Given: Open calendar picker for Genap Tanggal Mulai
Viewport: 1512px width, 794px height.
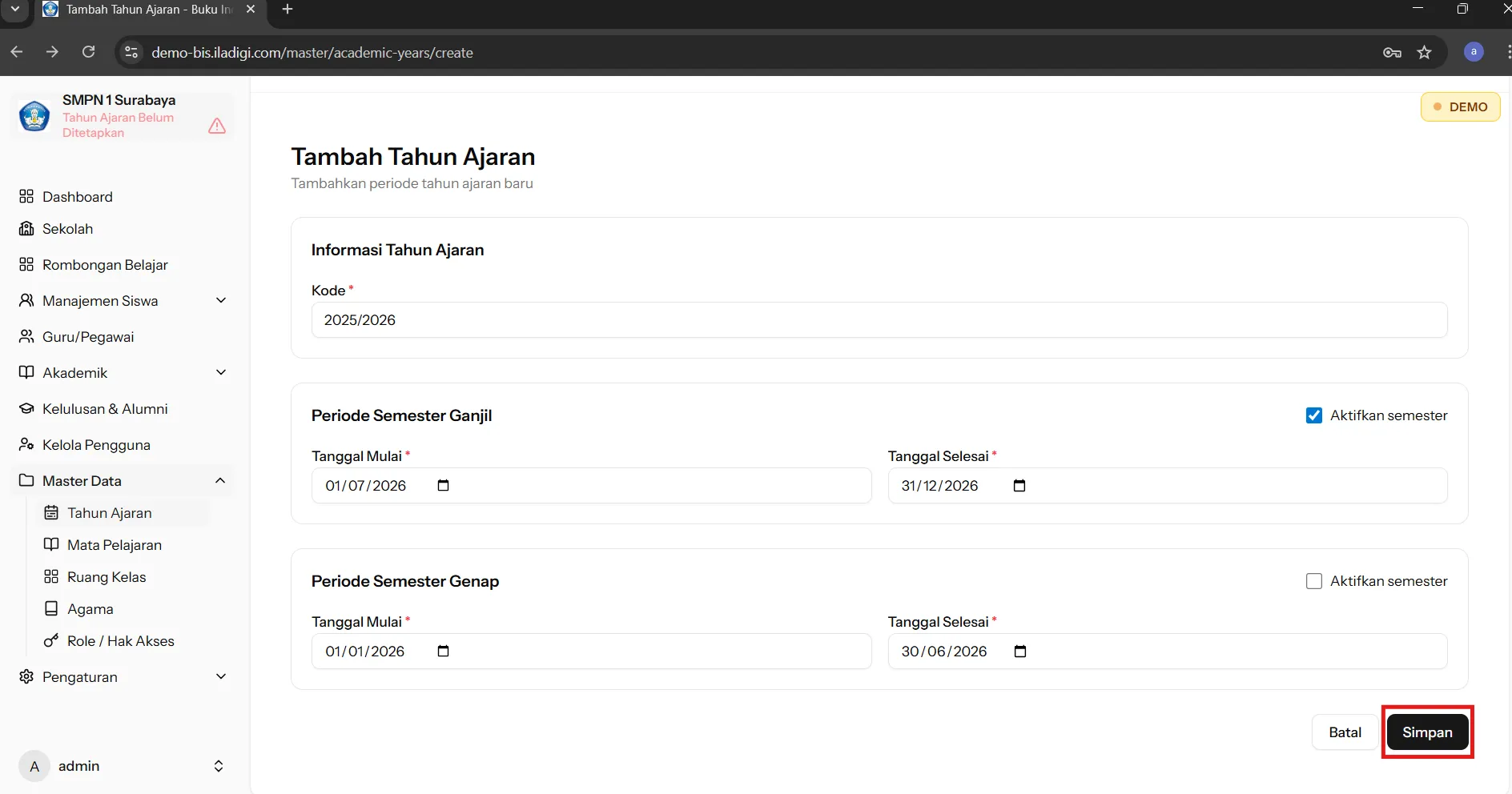Looking at the screenshot, I should click(x=443, y=651).
